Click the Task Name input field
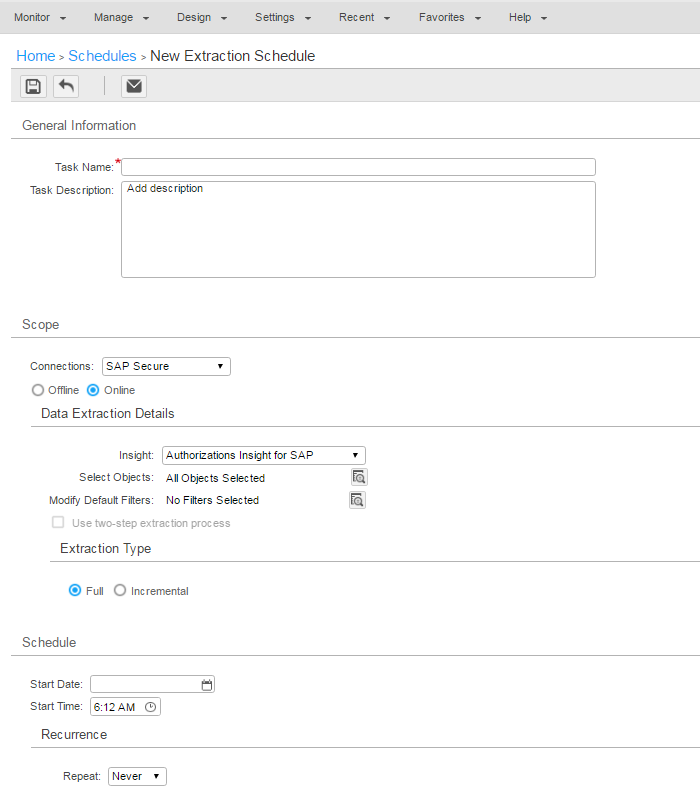Viewport: 700px width, 802px height. (358, 167)
